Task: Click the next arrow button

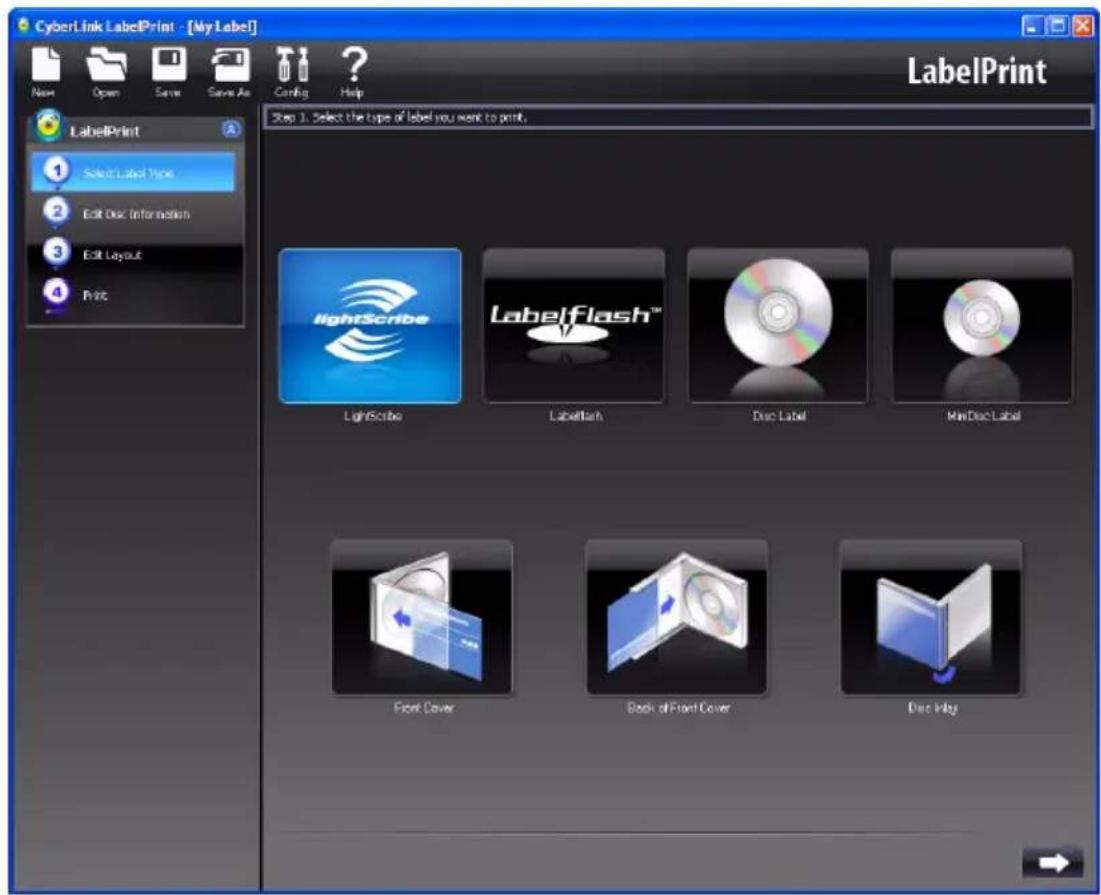Action: pyautogui.click(x=1053, y=862)
